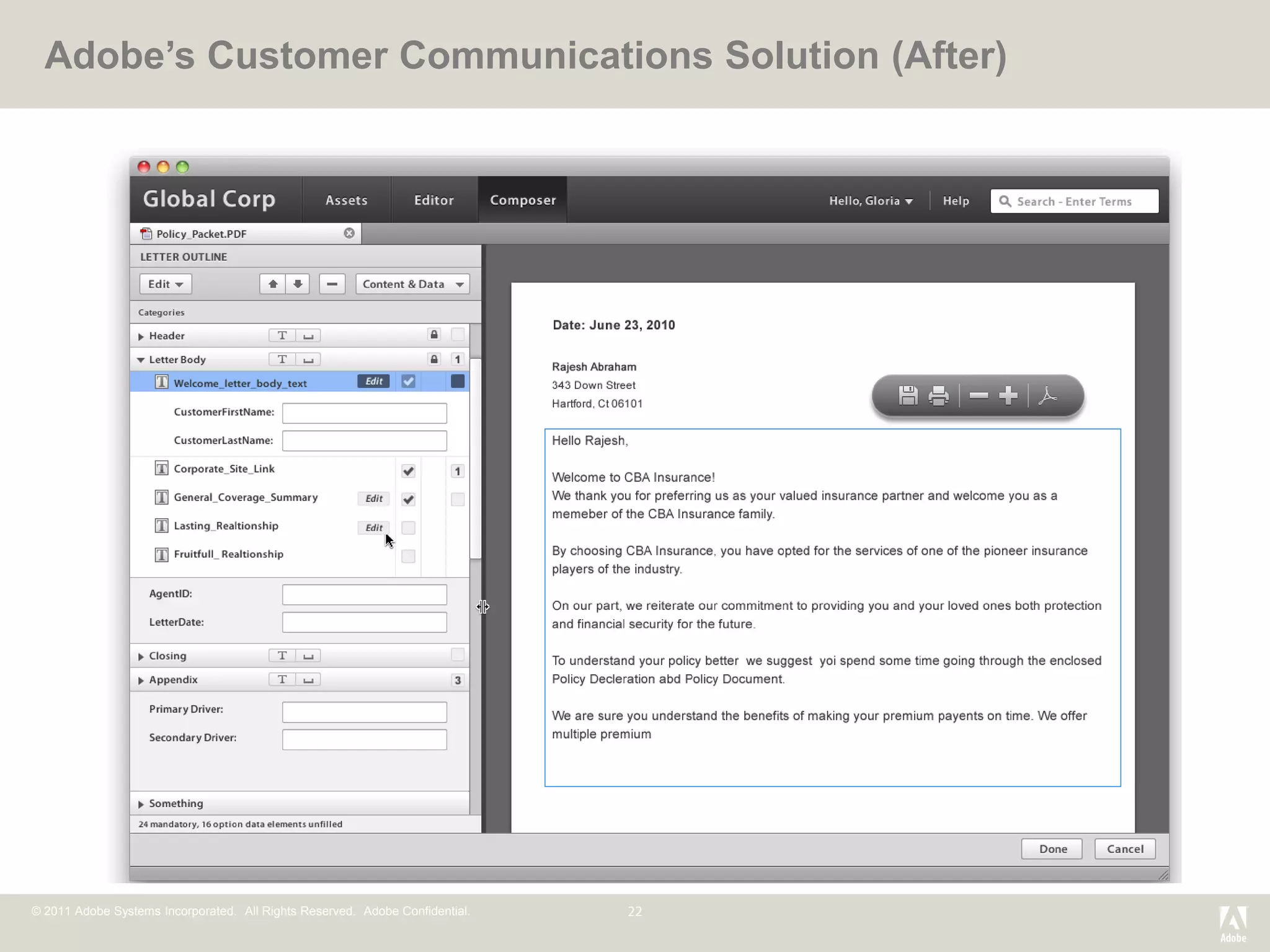Click the text icon beside Lasting_Realtionship

pos(161,526)
